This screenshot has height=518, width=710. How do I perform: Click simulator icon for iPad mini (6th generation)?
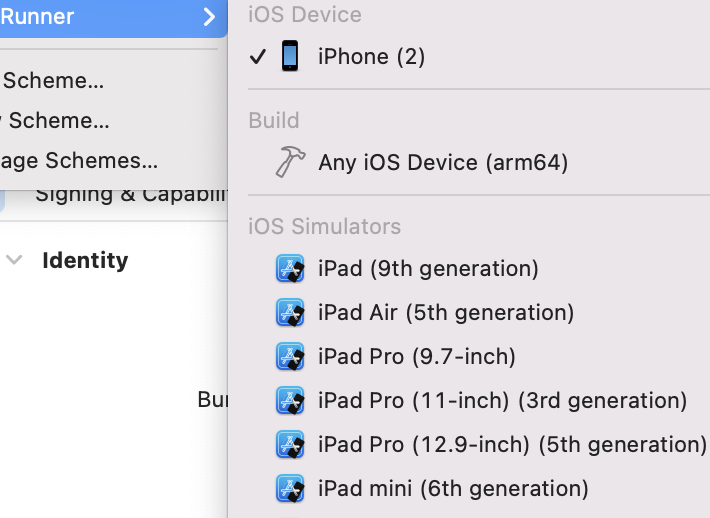pyautogui.click(x=290, y=488)
